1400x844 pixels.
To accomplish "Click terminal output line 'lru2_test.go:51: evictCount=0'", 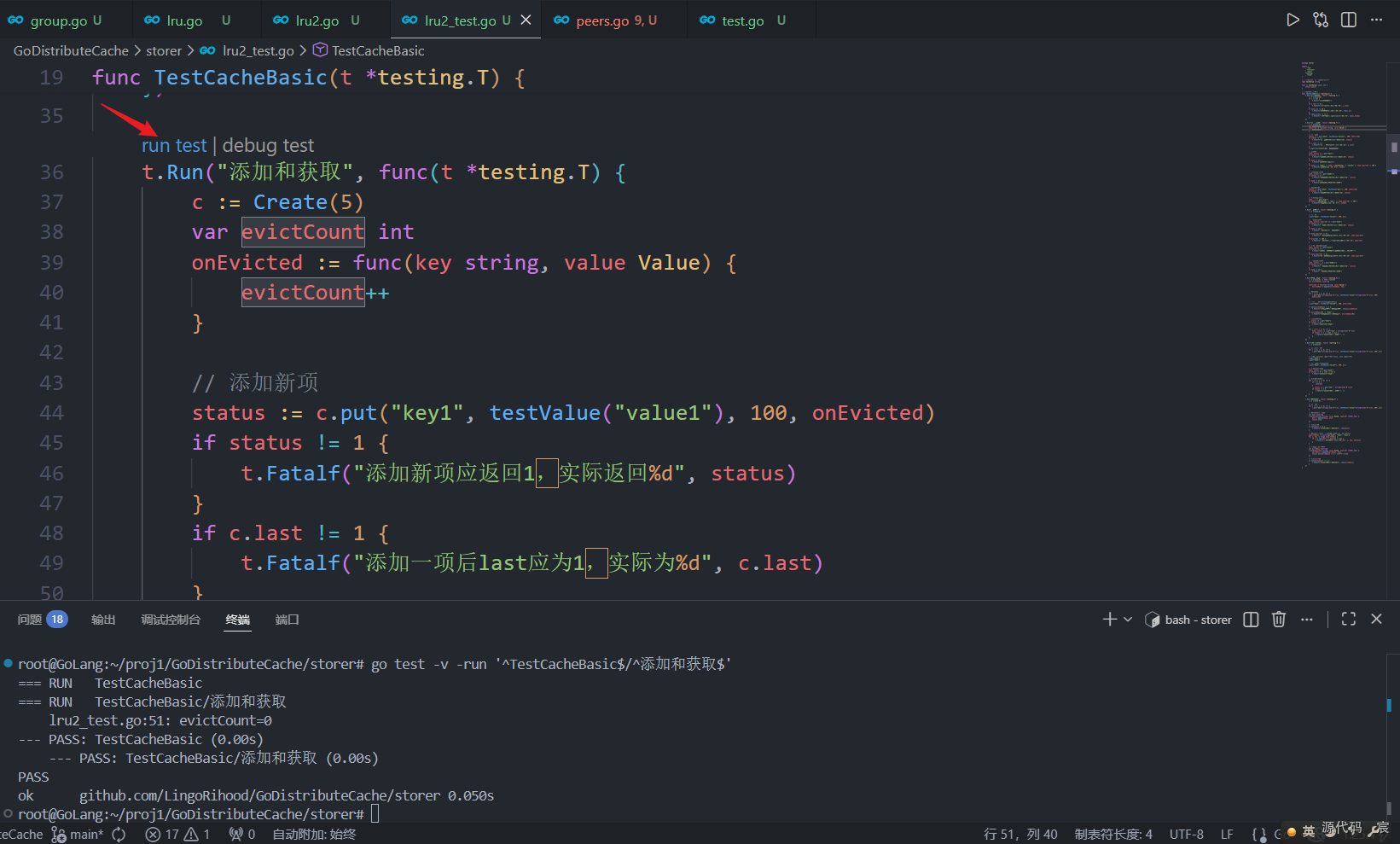I will click(x=160, y=720).
